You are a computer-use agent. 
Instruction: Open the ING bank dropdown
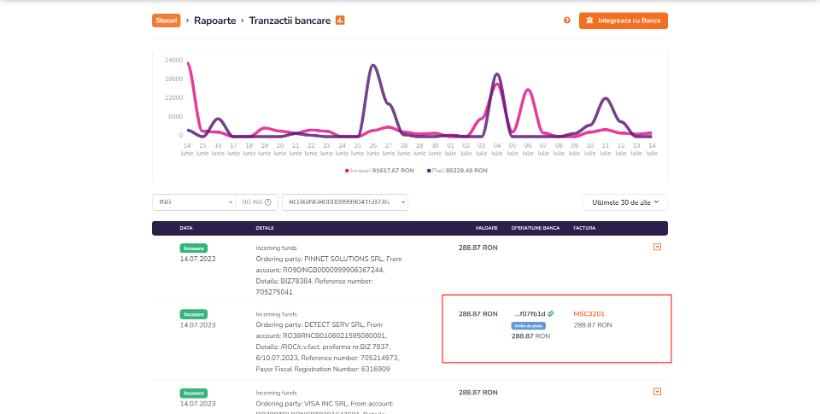click(193, 202)
